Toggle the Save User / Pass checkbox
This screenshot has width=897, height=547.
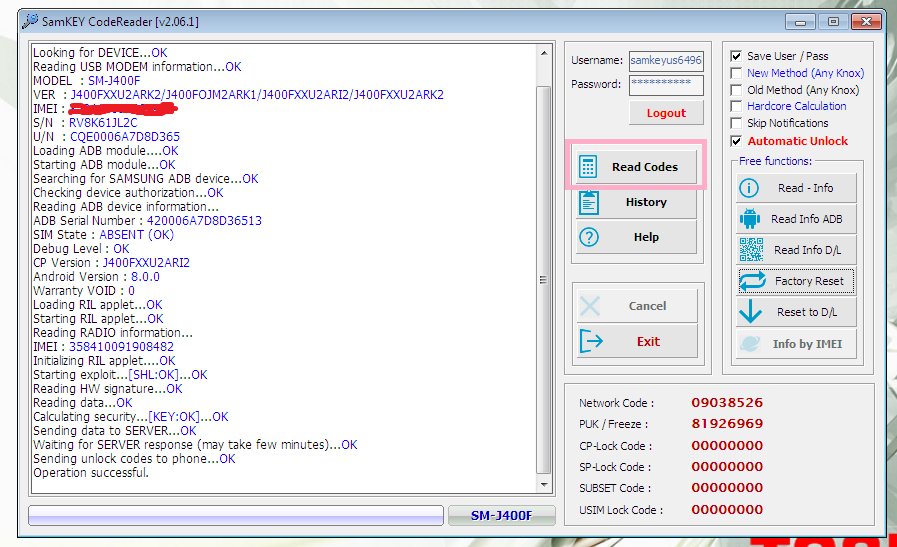click(736, 56)
